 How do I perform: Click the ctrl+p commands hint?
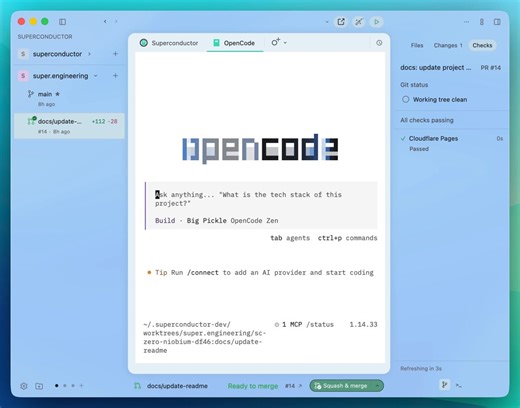pyautogui.click(x=347, y=238)
